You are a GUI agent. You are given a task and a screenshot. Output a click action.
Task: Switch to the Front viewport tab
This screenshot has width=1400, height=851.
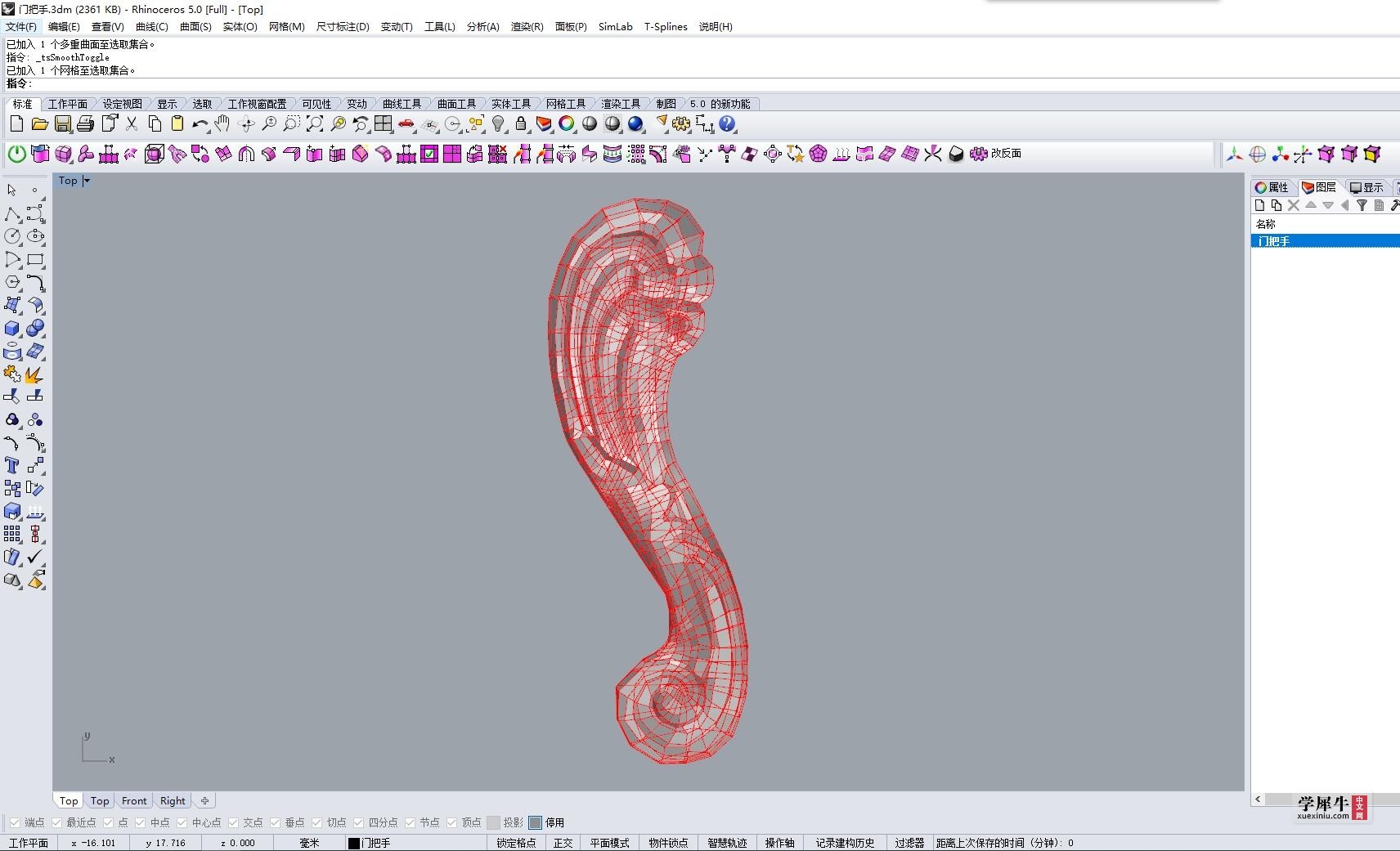134,801
